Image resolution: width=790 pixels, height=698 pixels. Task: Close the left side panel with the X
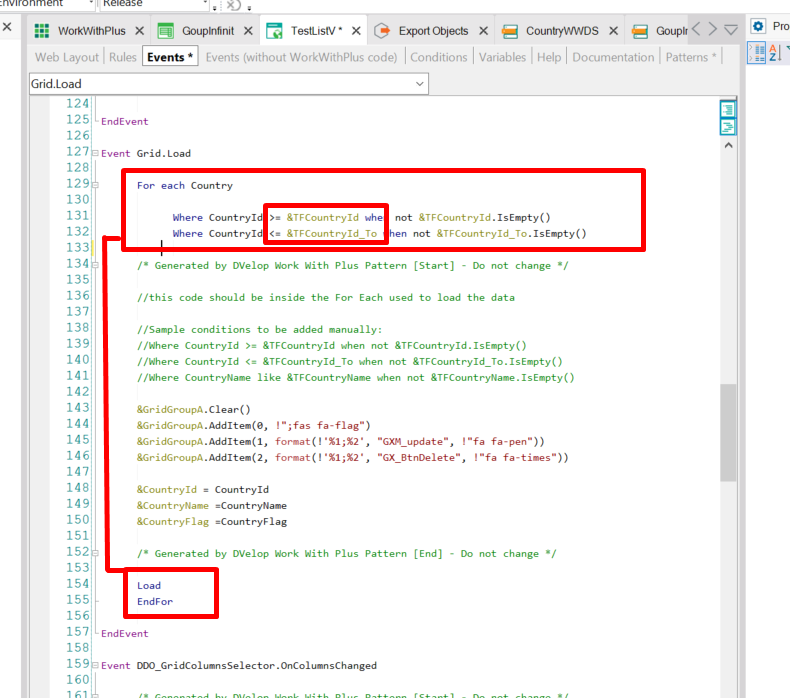tap(7, 26)
